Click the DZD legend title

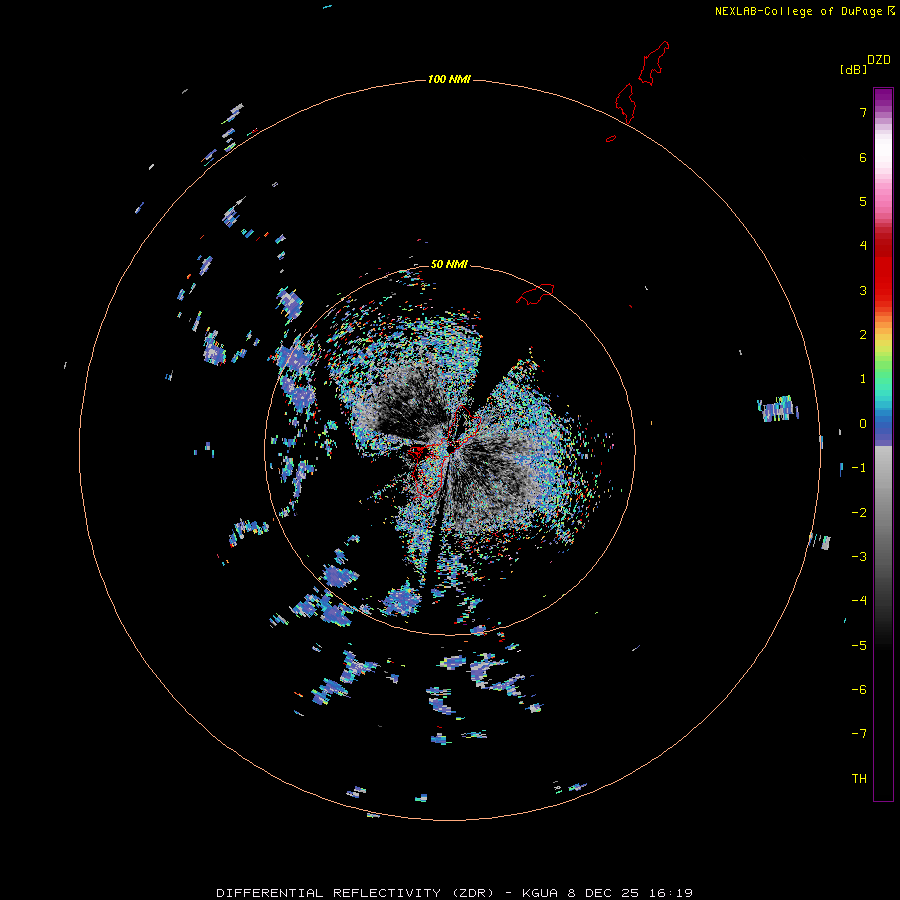tap(879, 60)
